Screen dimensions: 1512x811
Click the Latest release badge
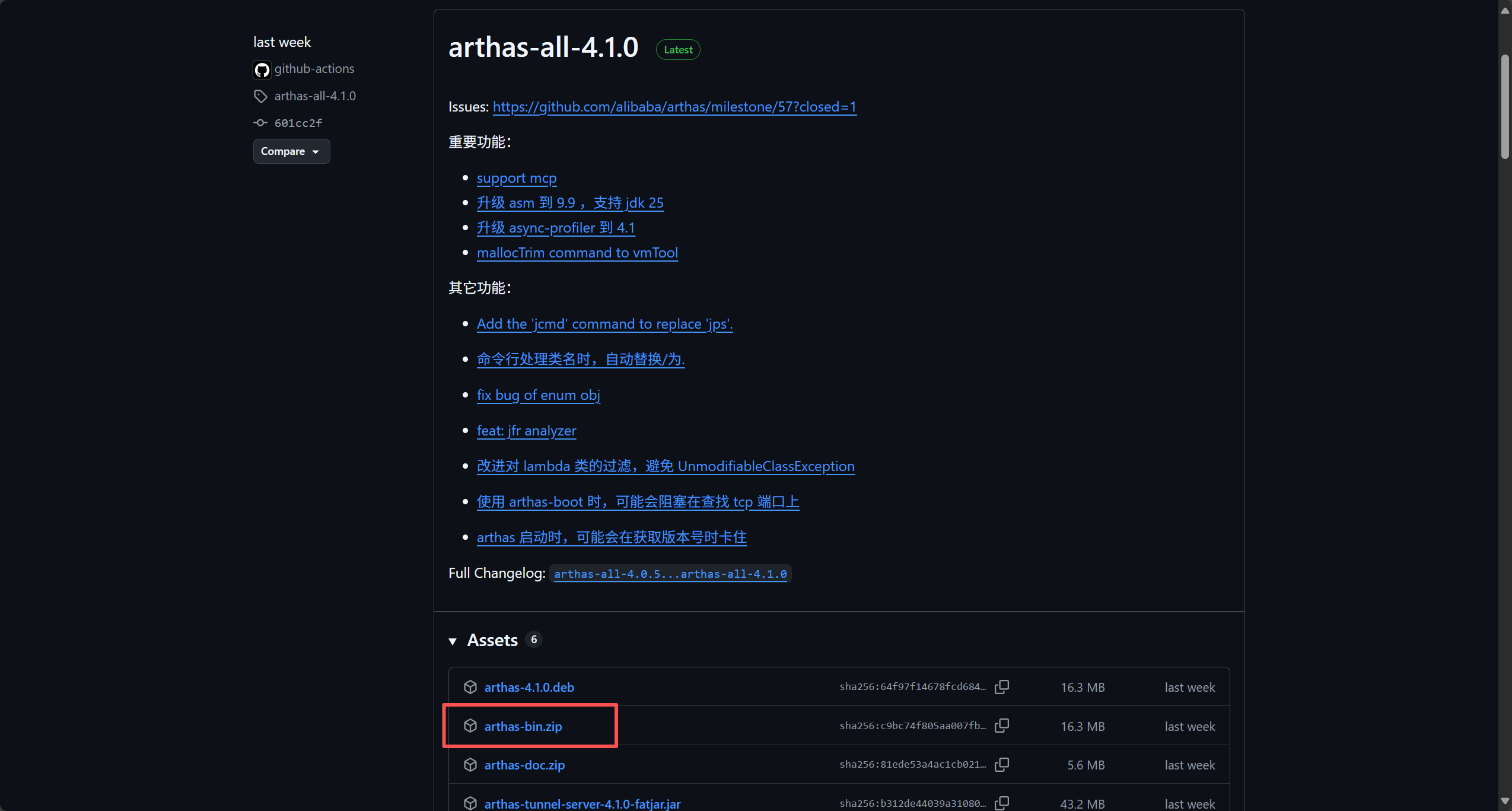[678, 50]
